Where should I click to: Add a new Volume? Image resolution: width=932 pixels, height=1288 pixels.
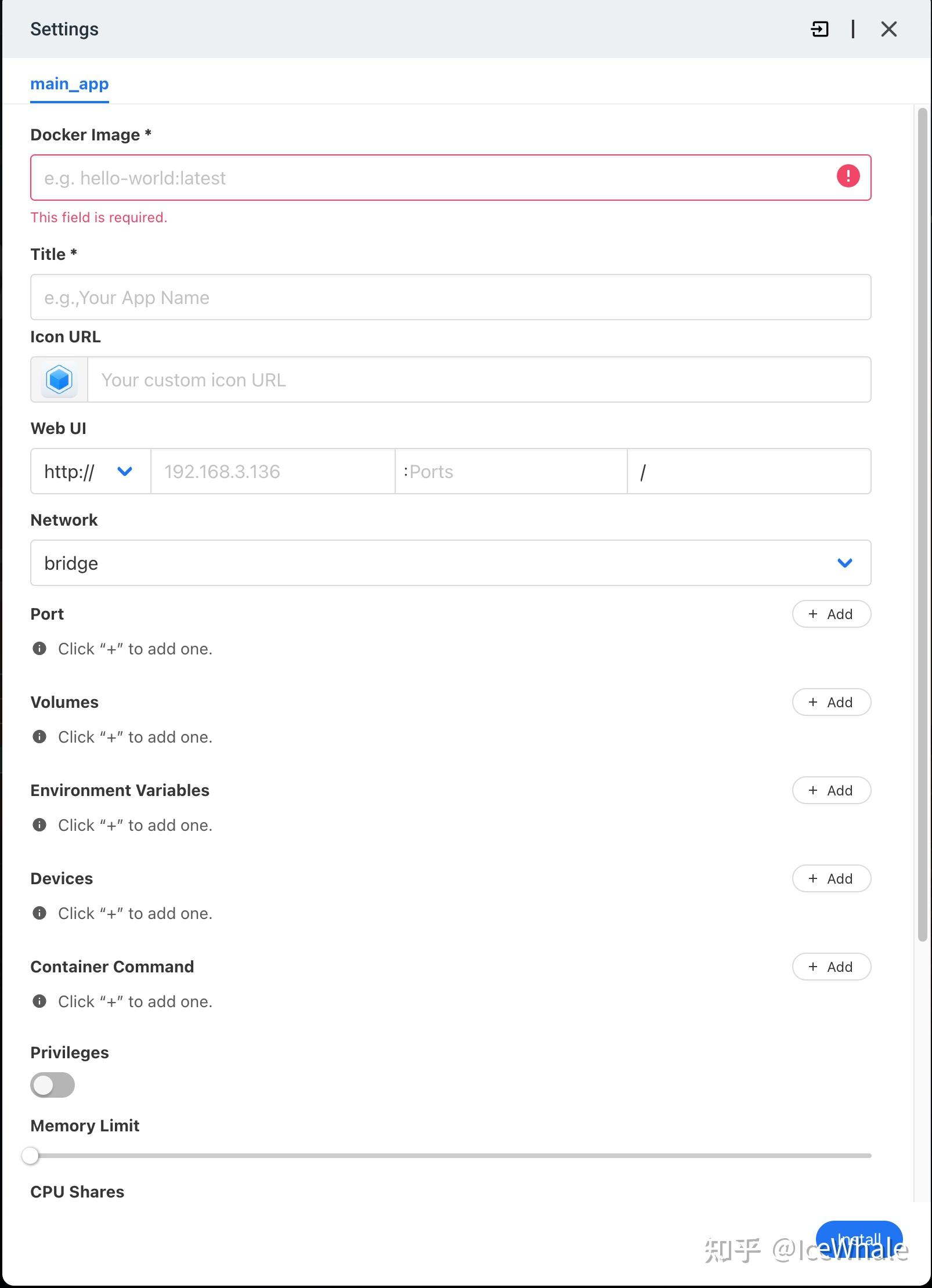[831, 702]
